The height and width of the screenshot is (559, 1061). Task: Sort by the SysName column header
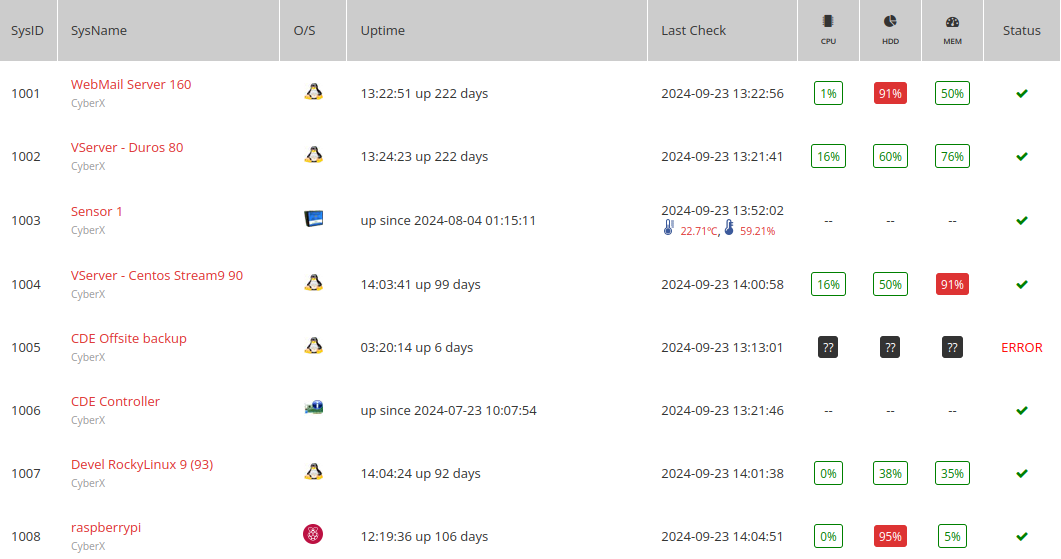click(x=99, y=30)
